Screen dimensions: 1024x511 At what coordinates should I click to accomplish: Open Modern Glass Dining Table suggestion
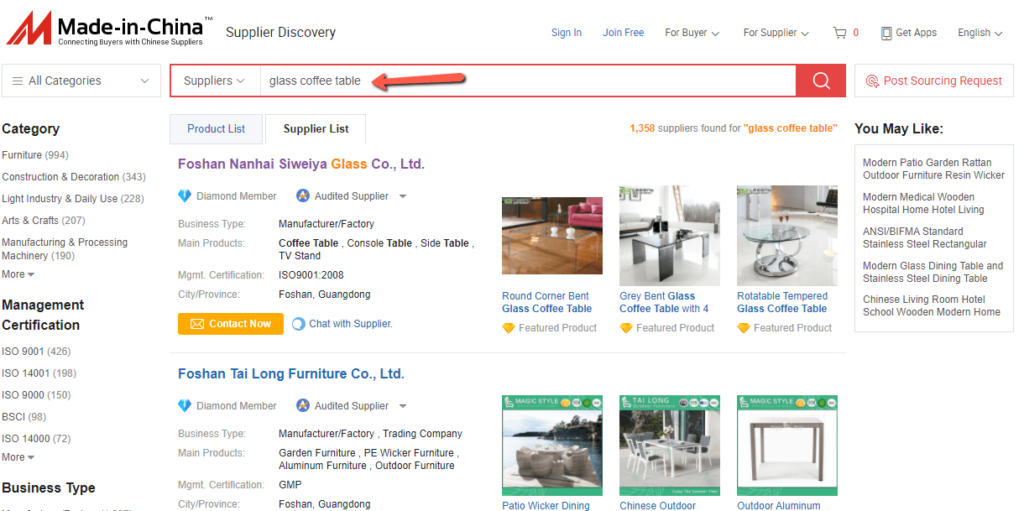[x=933, y=272]
